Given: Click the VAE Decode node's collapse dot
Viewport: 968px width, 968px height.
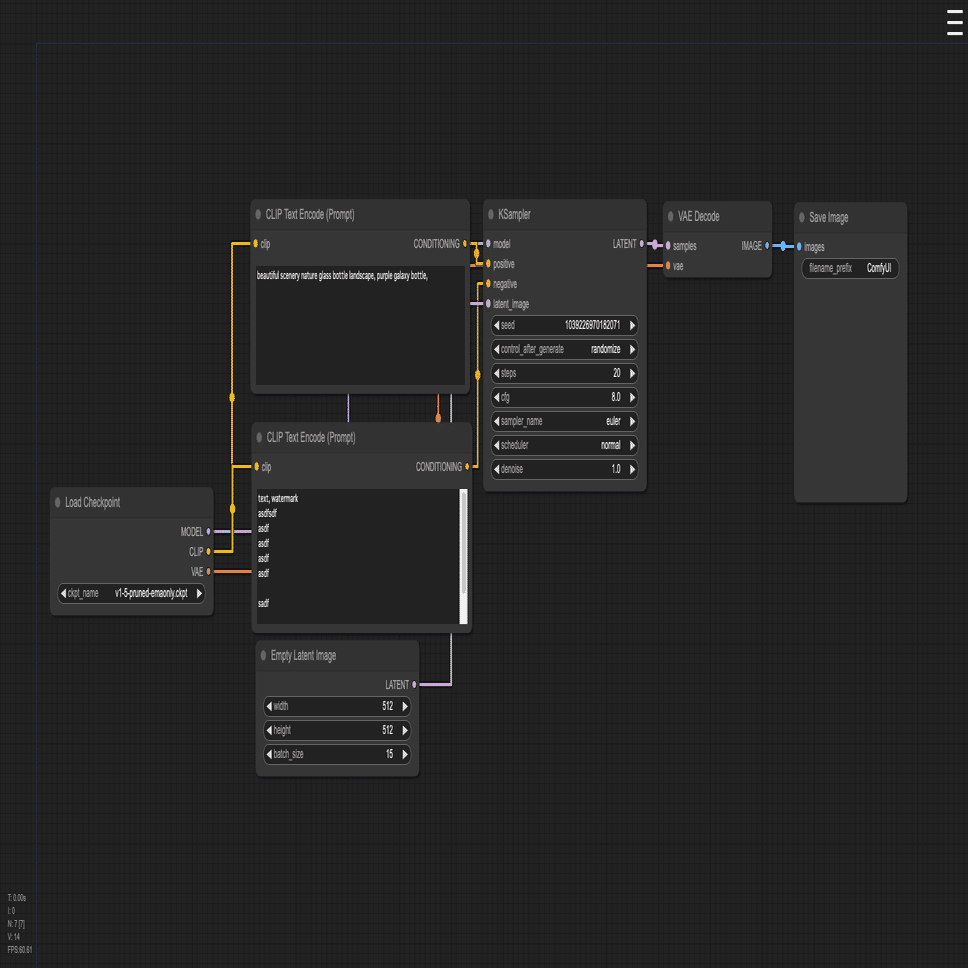Looking at the screenshot, I should coord(670,216).
